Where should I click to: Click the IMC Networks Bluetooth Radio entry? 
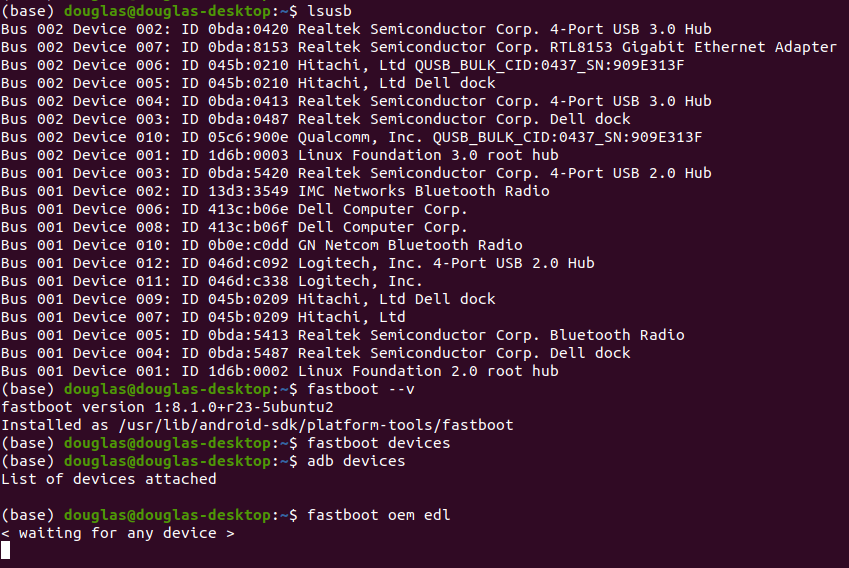(x=424, y=191)
